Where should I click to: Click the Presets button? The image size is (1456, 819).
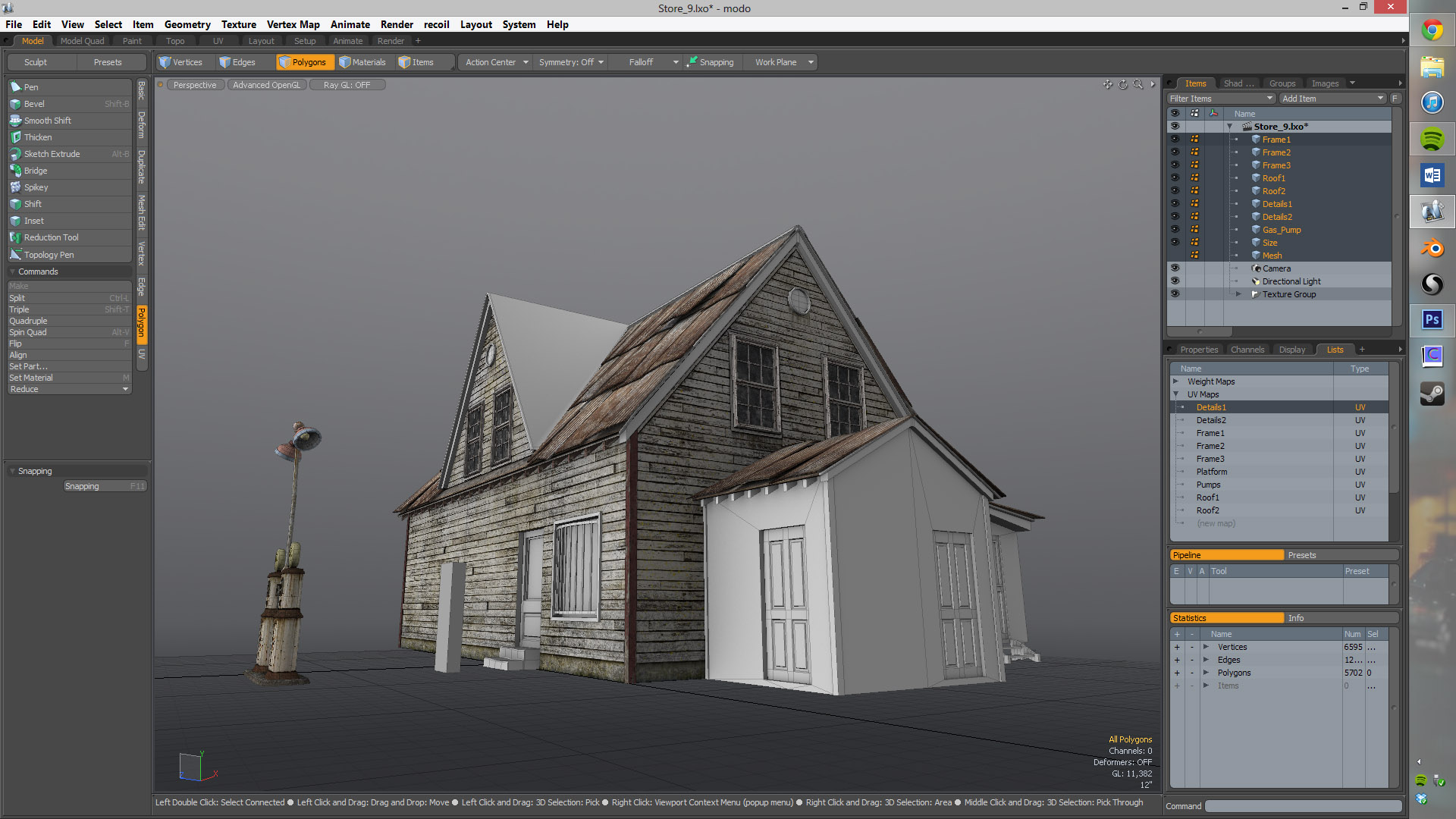(x=108, y=62)
